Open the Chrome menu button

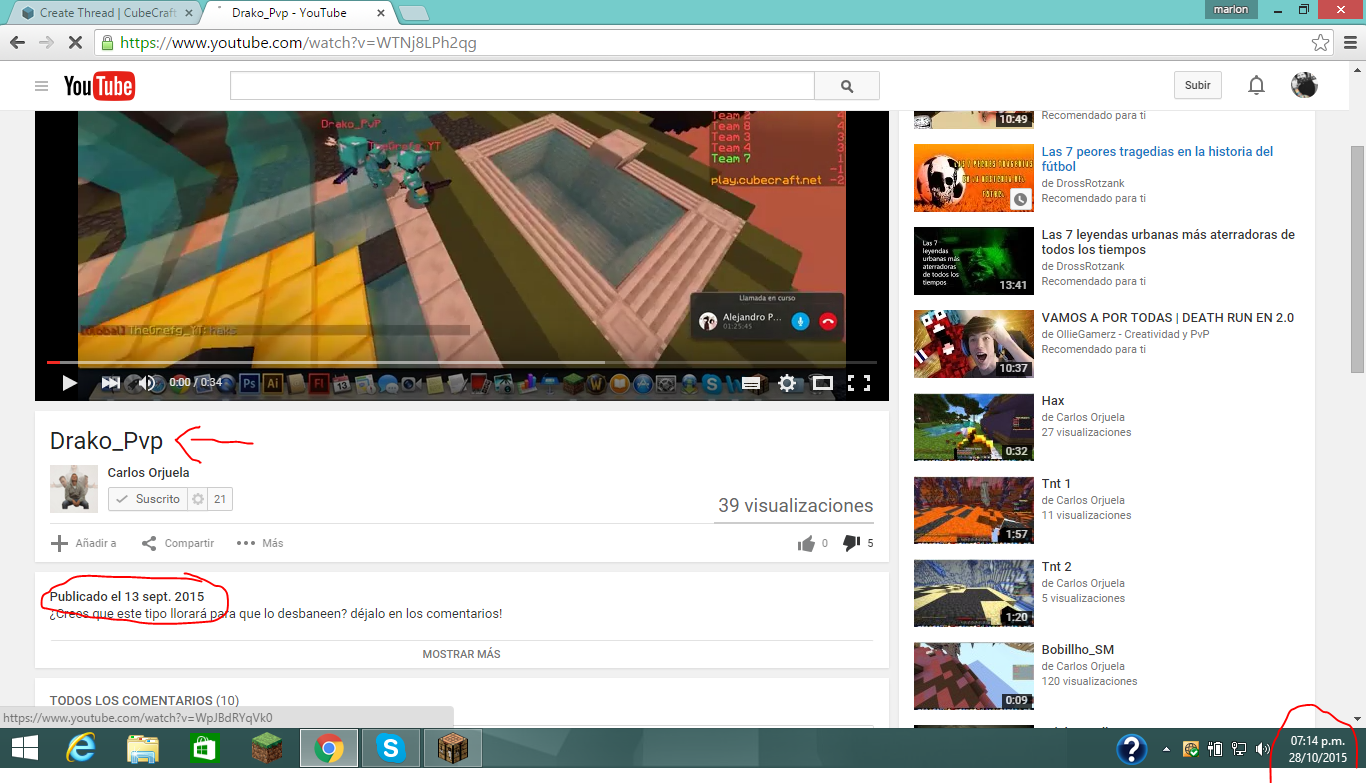click(1349, 43)
